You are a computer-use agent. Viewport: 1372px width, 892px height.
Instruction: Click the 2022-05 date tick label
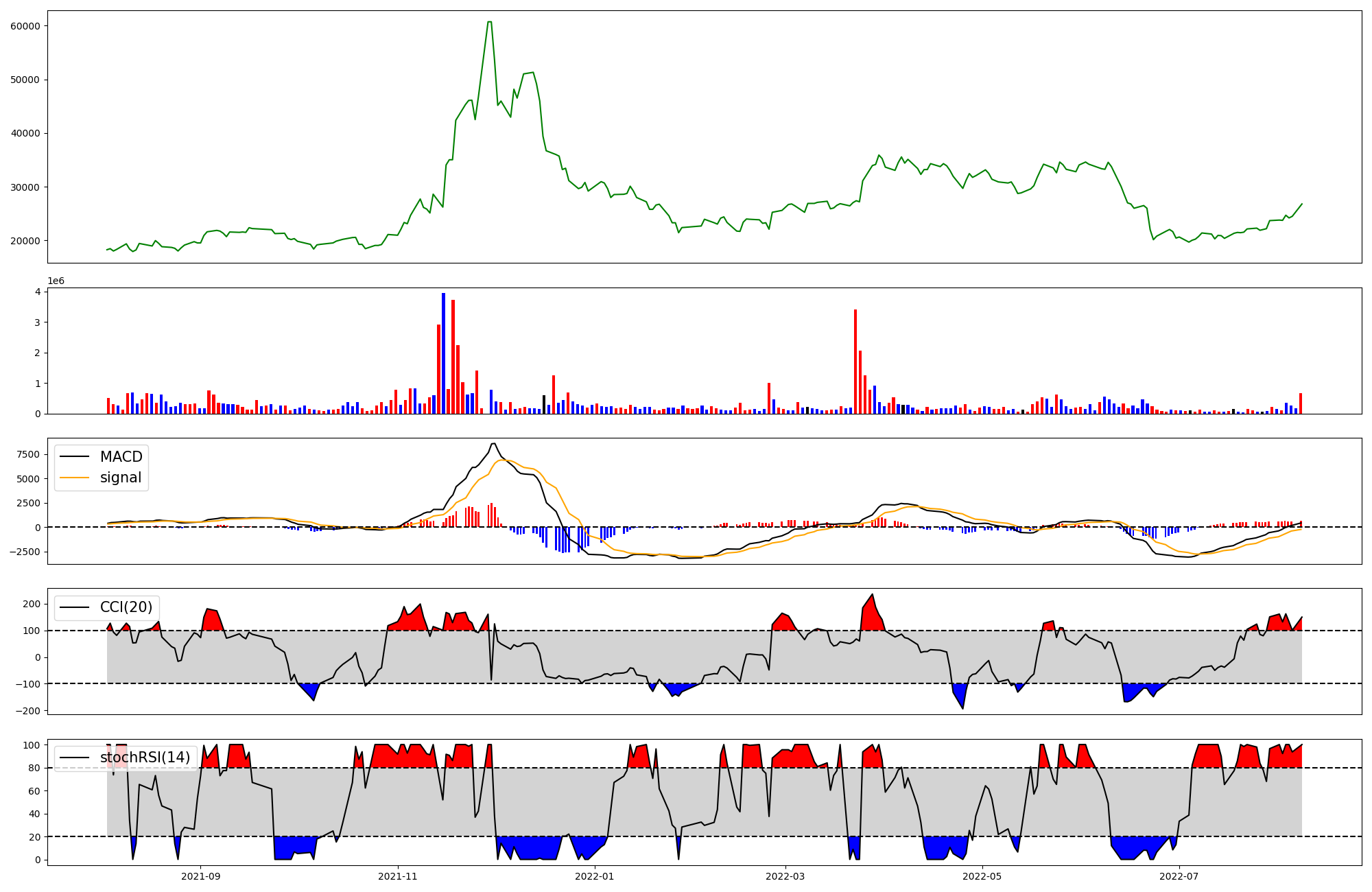tap(982, 876)
